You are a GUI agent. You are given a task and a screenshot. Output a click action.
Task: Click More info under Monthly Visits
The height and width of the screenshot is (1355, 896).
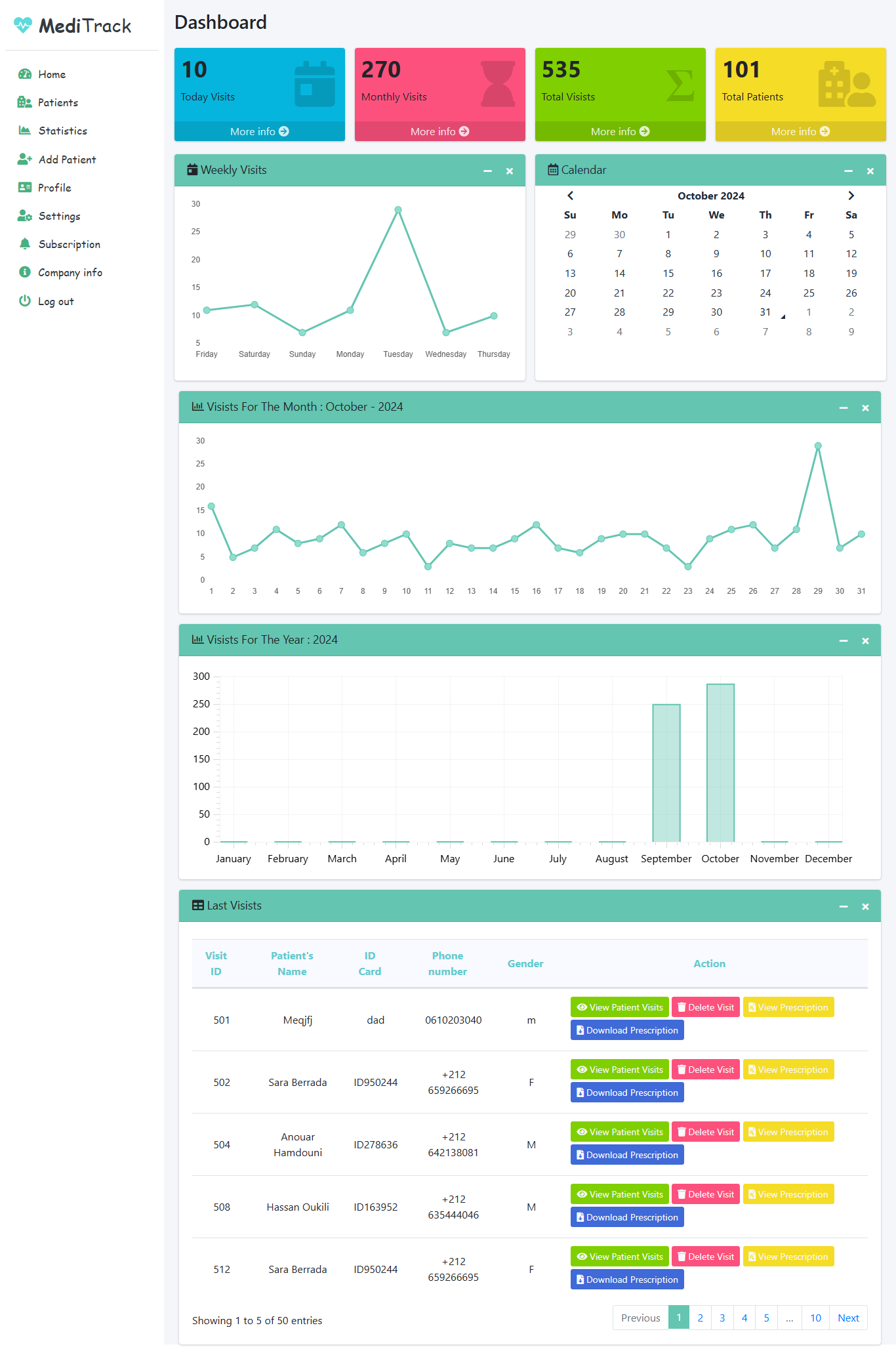(x=439, y=131)
